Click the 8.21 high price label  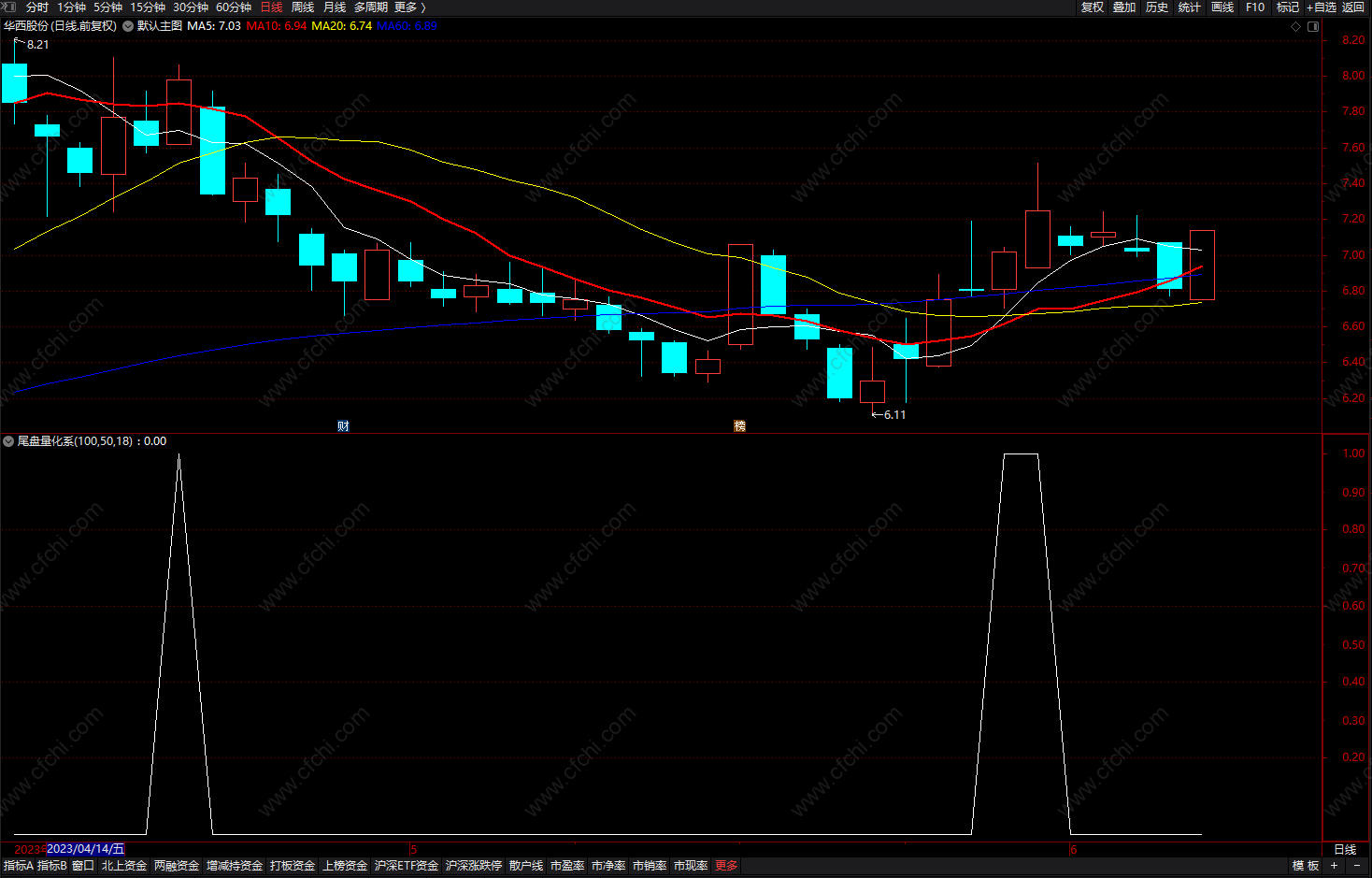pos(38,45)
